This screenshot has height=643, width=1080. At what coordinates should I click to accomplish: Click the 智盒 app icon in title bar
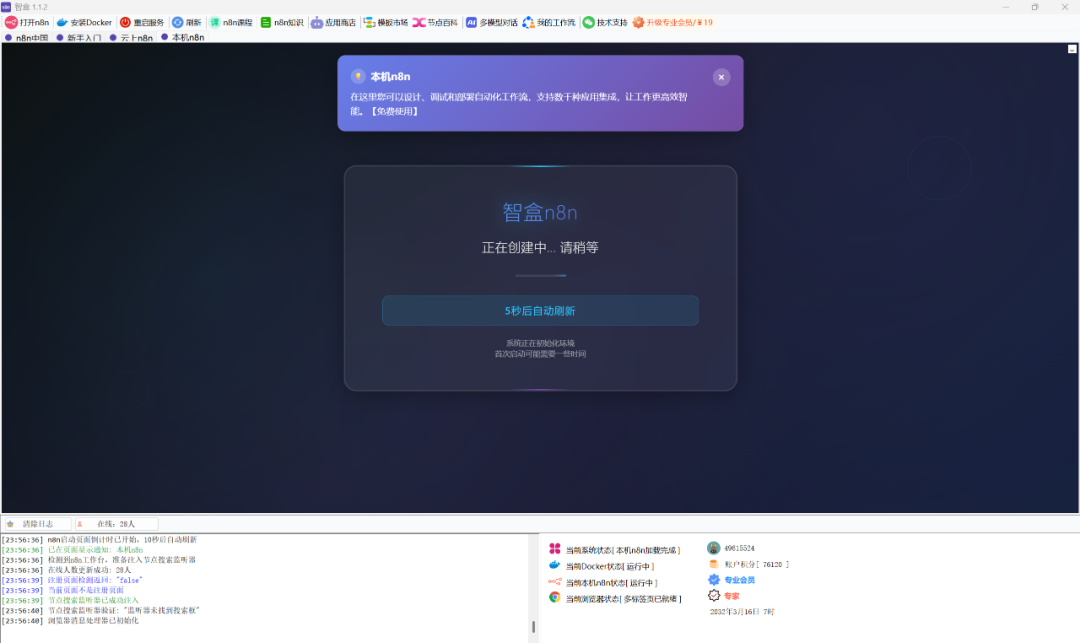pos(6,7)
